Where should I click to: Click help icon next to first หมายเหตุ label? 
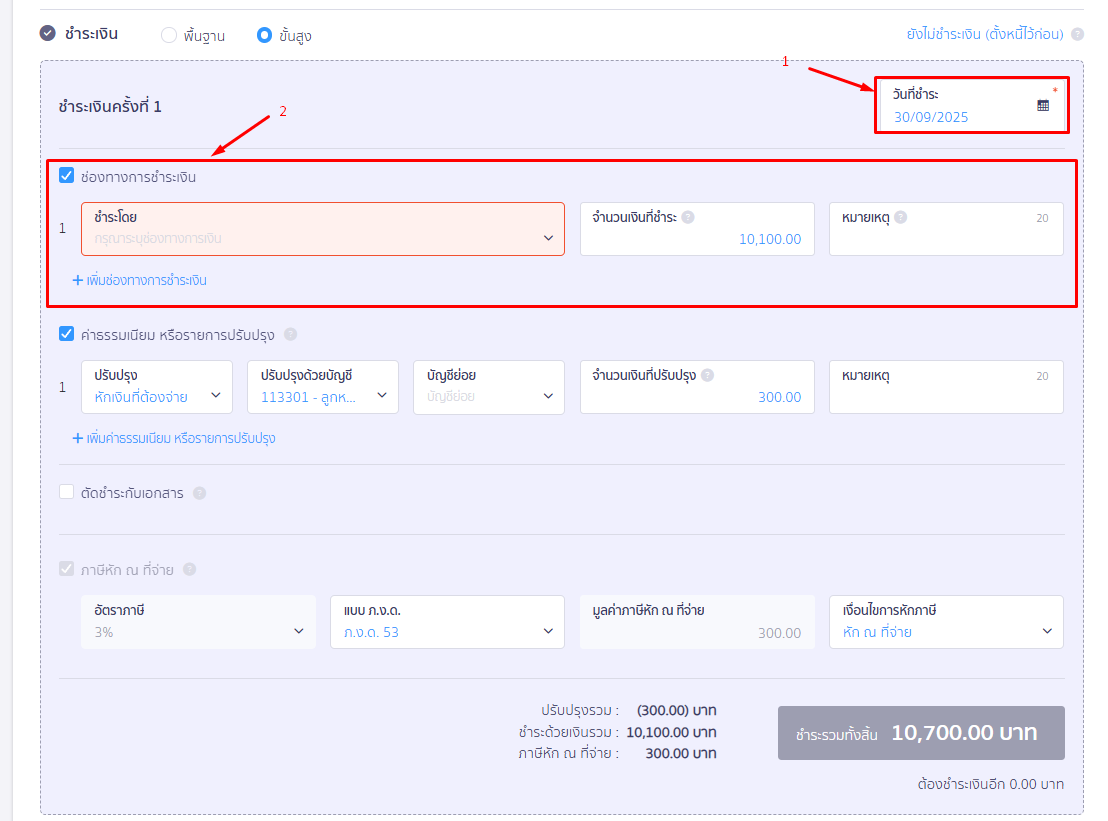click(x=901, y=217)
